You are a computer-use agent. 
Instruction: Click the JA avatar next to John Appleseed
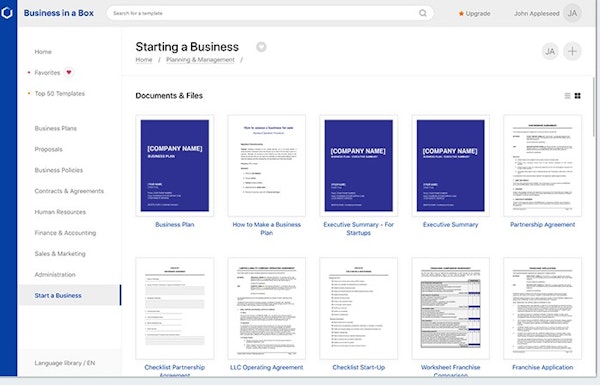[572, 13]
